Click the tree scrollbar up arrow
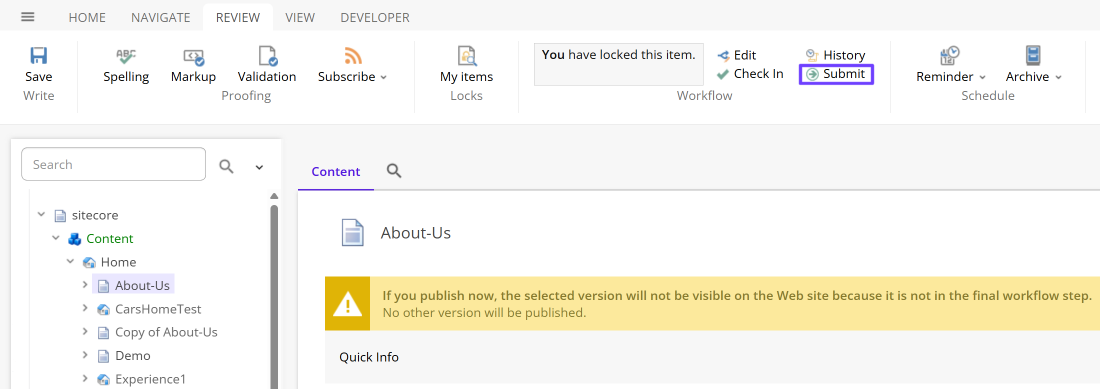This screenshot has height=389, width=1100. tap(274, 196)
